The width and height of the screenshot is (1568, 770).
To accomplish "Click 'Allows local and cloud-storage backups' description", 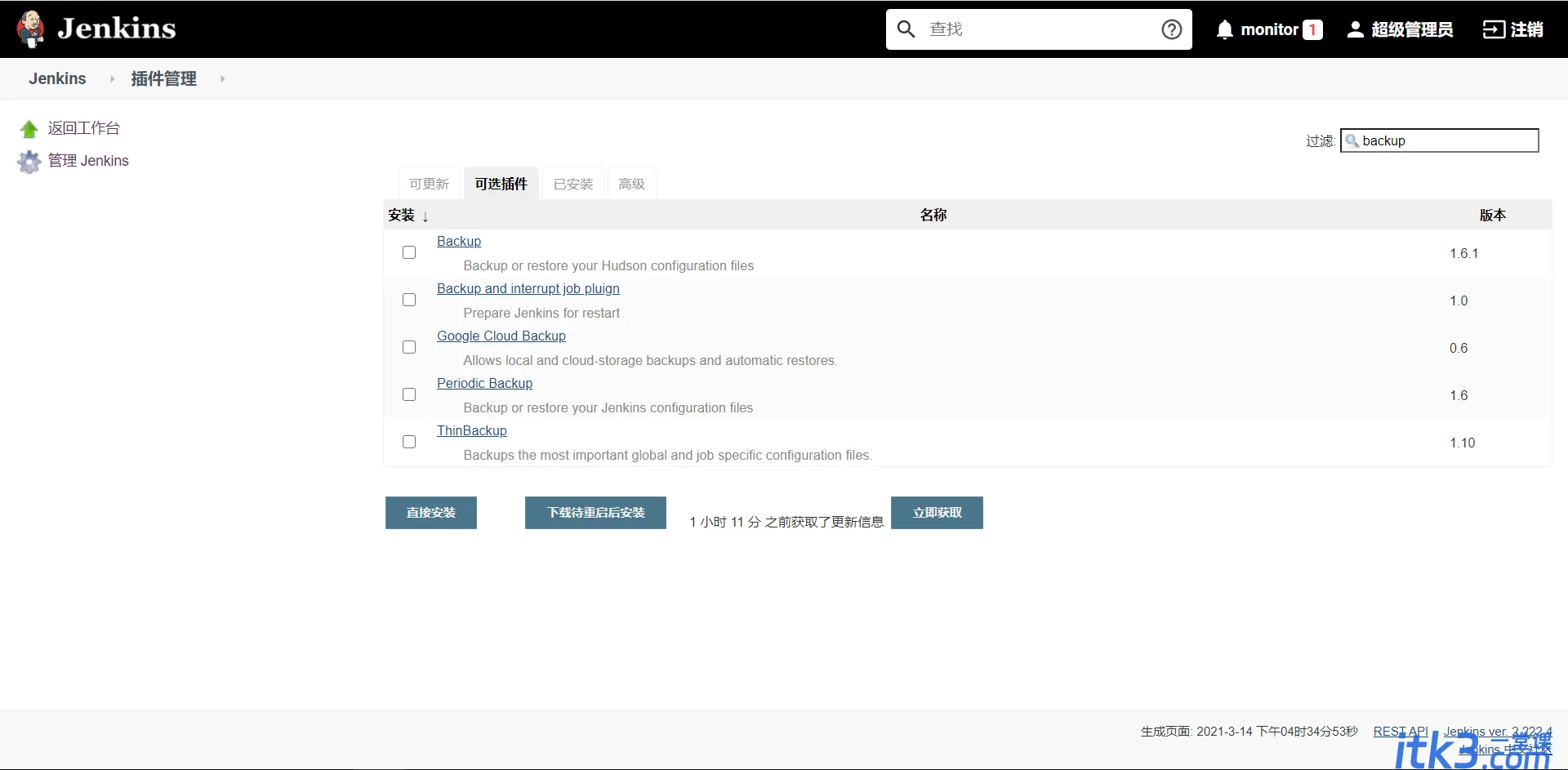I will point(650,360).
